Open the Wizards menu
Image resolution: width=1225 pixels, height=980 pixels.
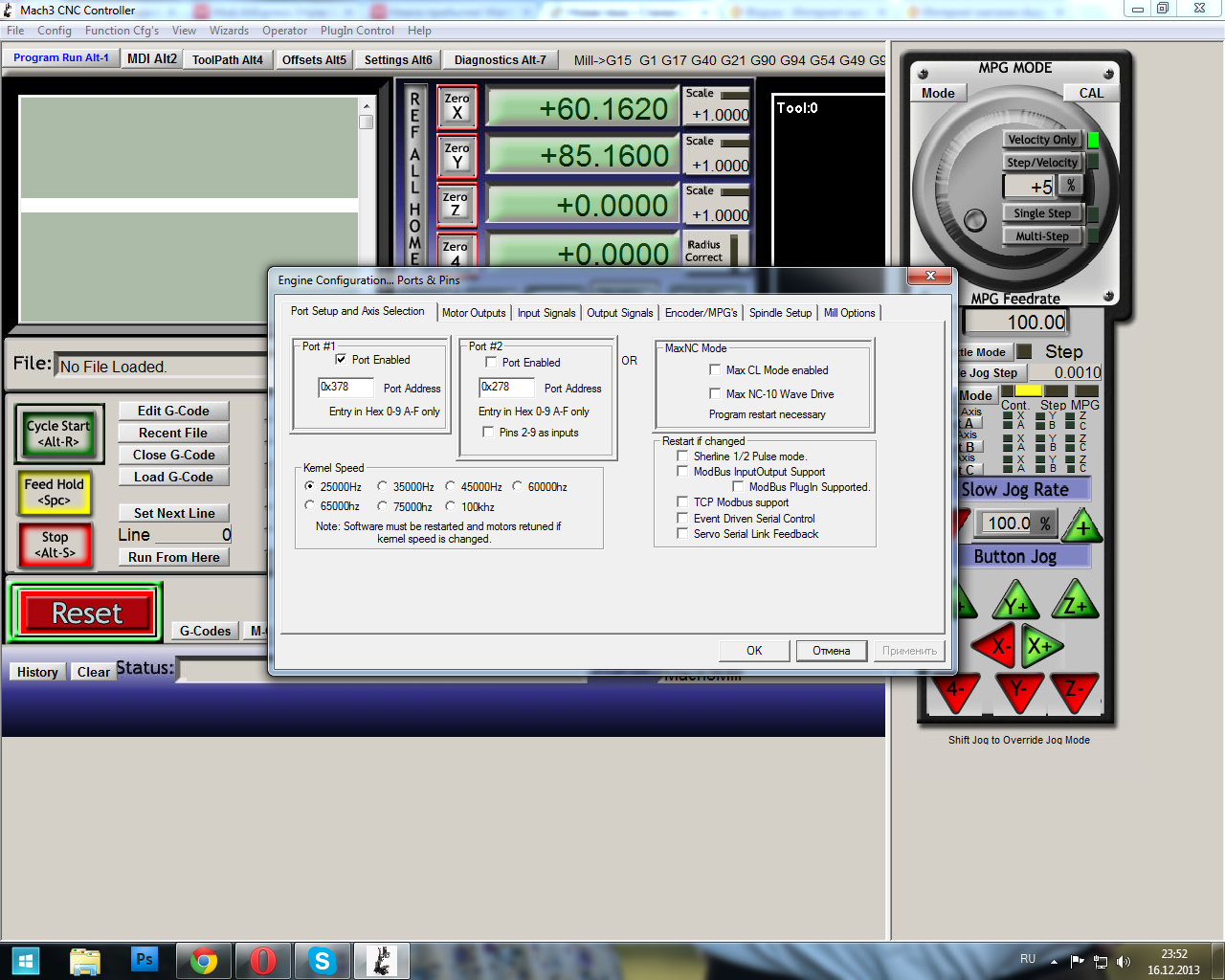click(x=229, y=31)
